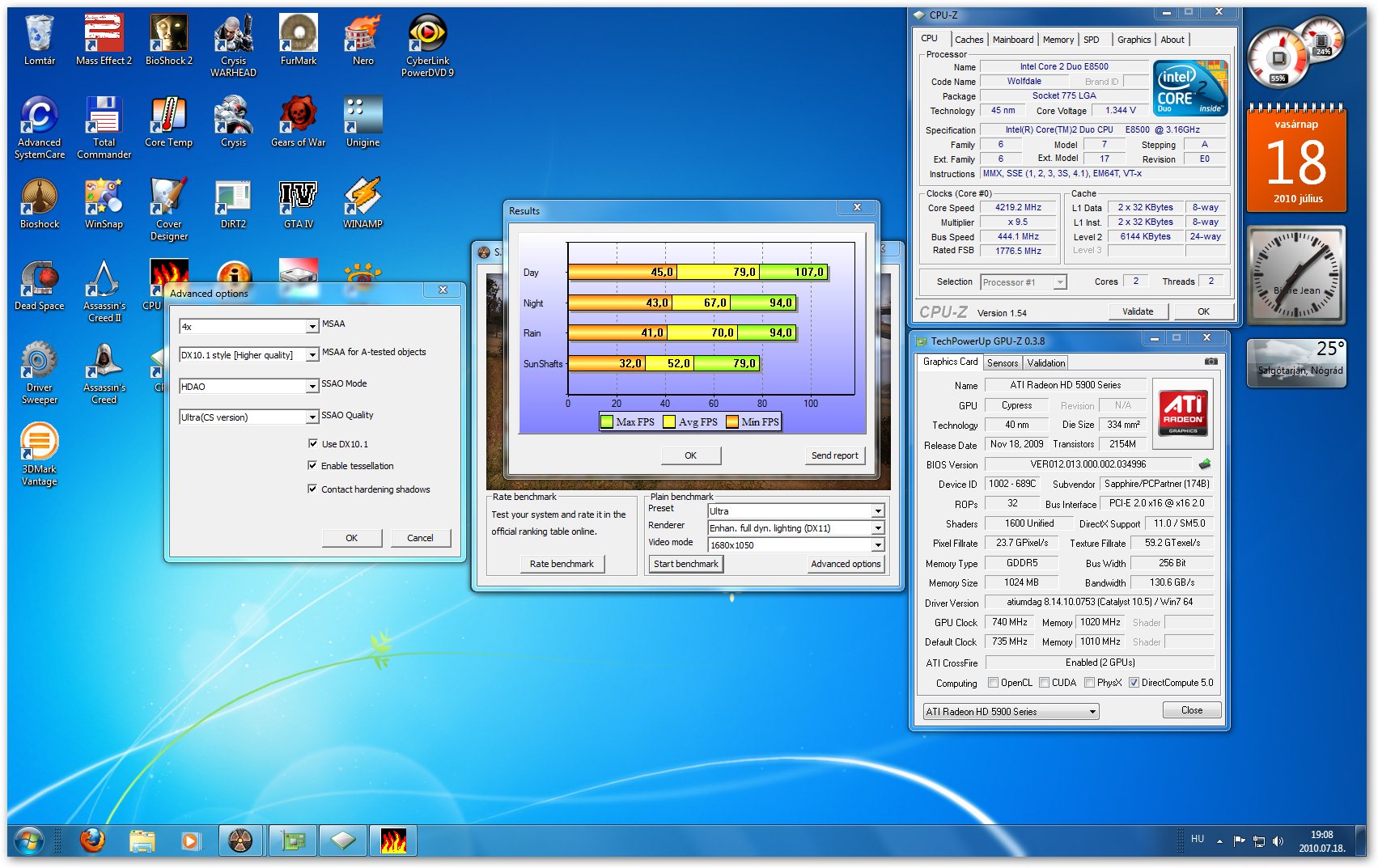The image size is (1378, 868).
Task: Open Assassin's Creed II desktop icon
Action: pyautogui.click(x=104, y=291)
